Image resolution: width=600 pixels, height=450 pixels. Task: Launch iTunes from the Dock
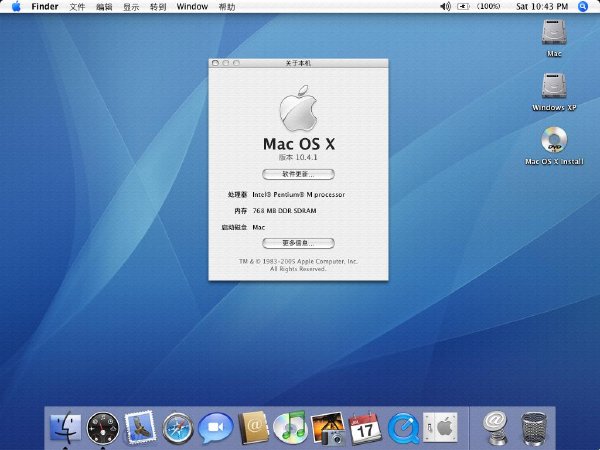(x=290, y=426)
